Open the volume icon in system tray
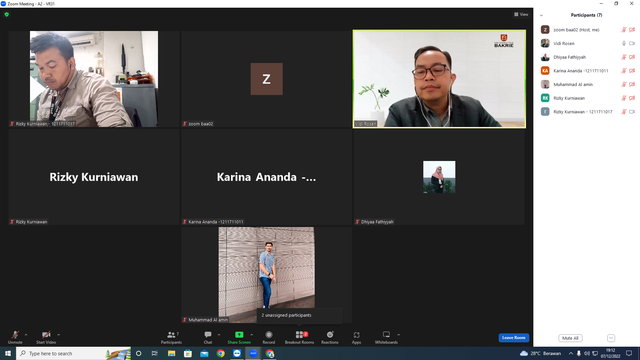Image resolution: width=640 pixels, height=360 pixels. 587,353
